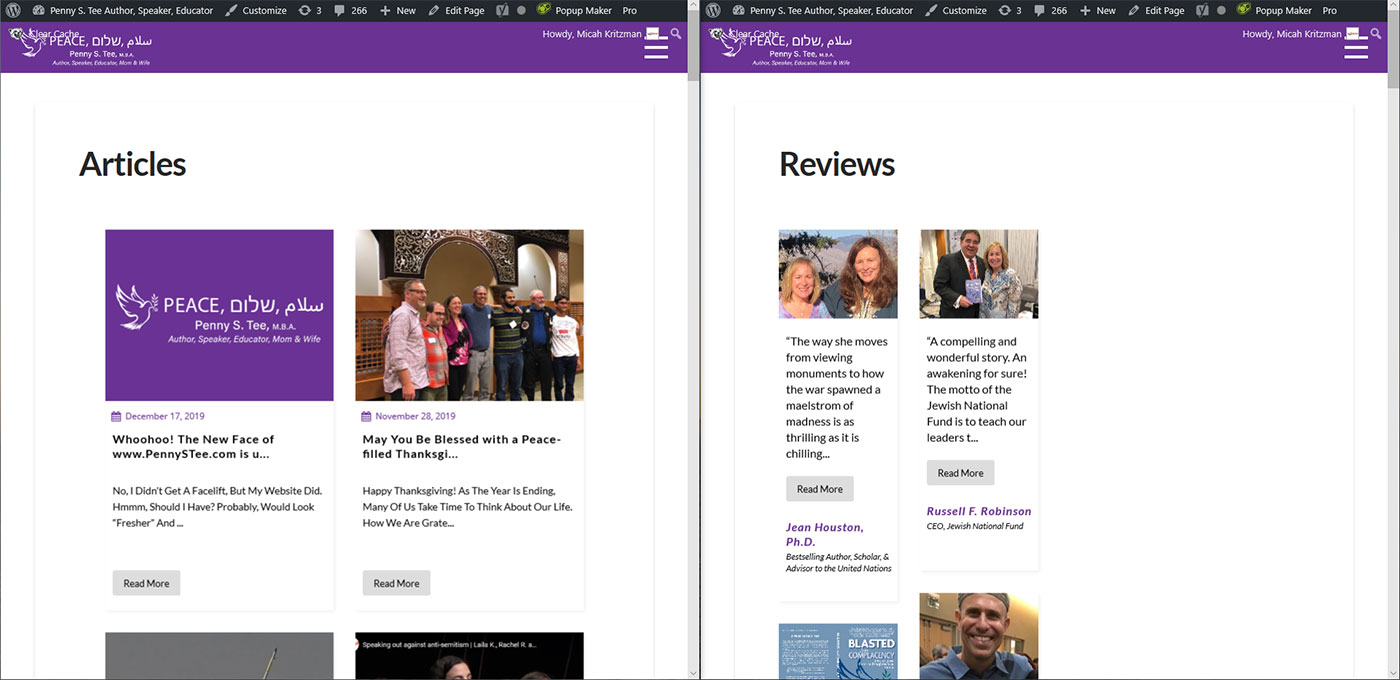Click Pro item in Articles window admin bar
This screenshot has width=1400, height=680.
pos(630,10)
